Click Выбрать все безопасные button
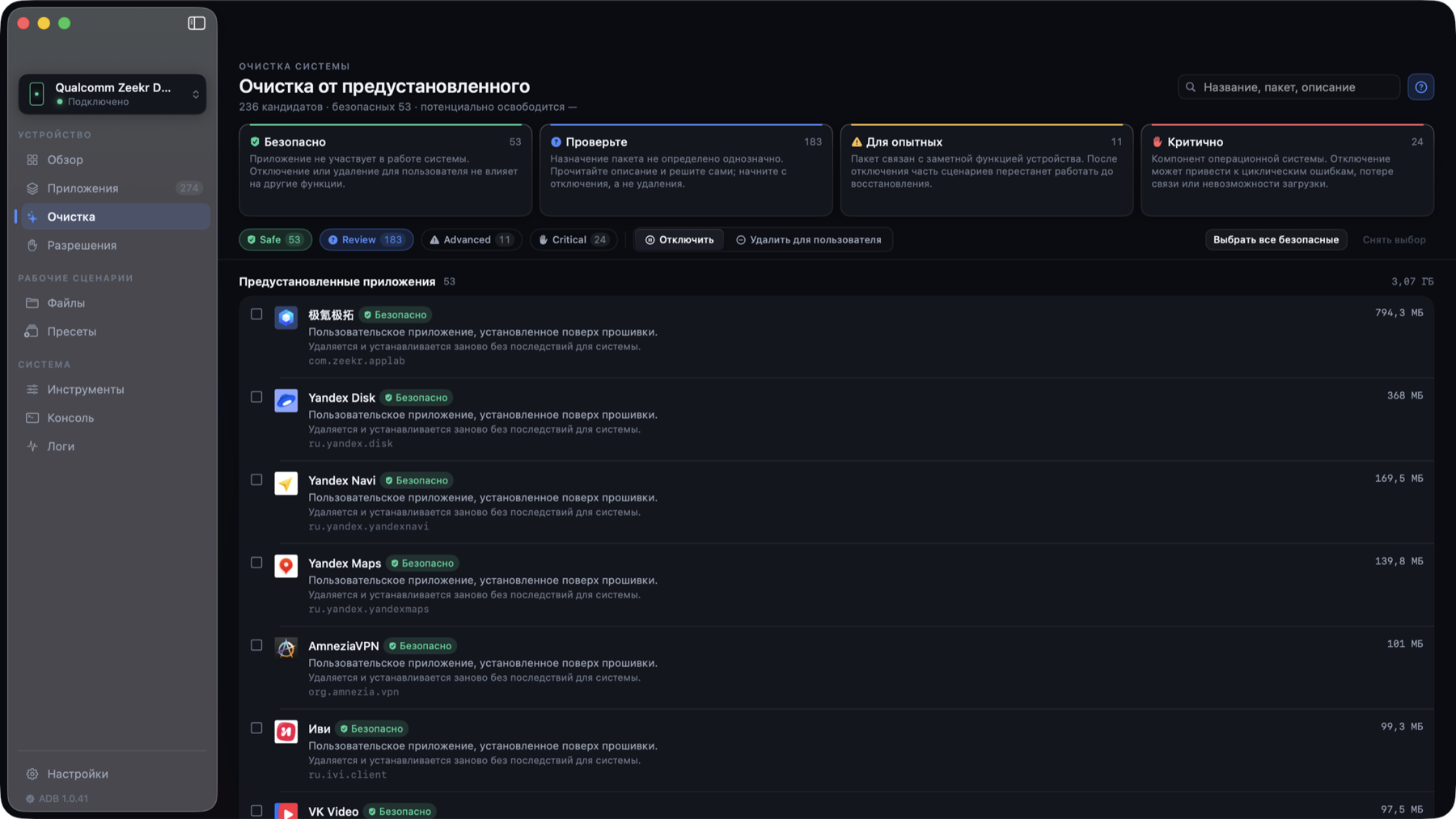 [1276, 240]
